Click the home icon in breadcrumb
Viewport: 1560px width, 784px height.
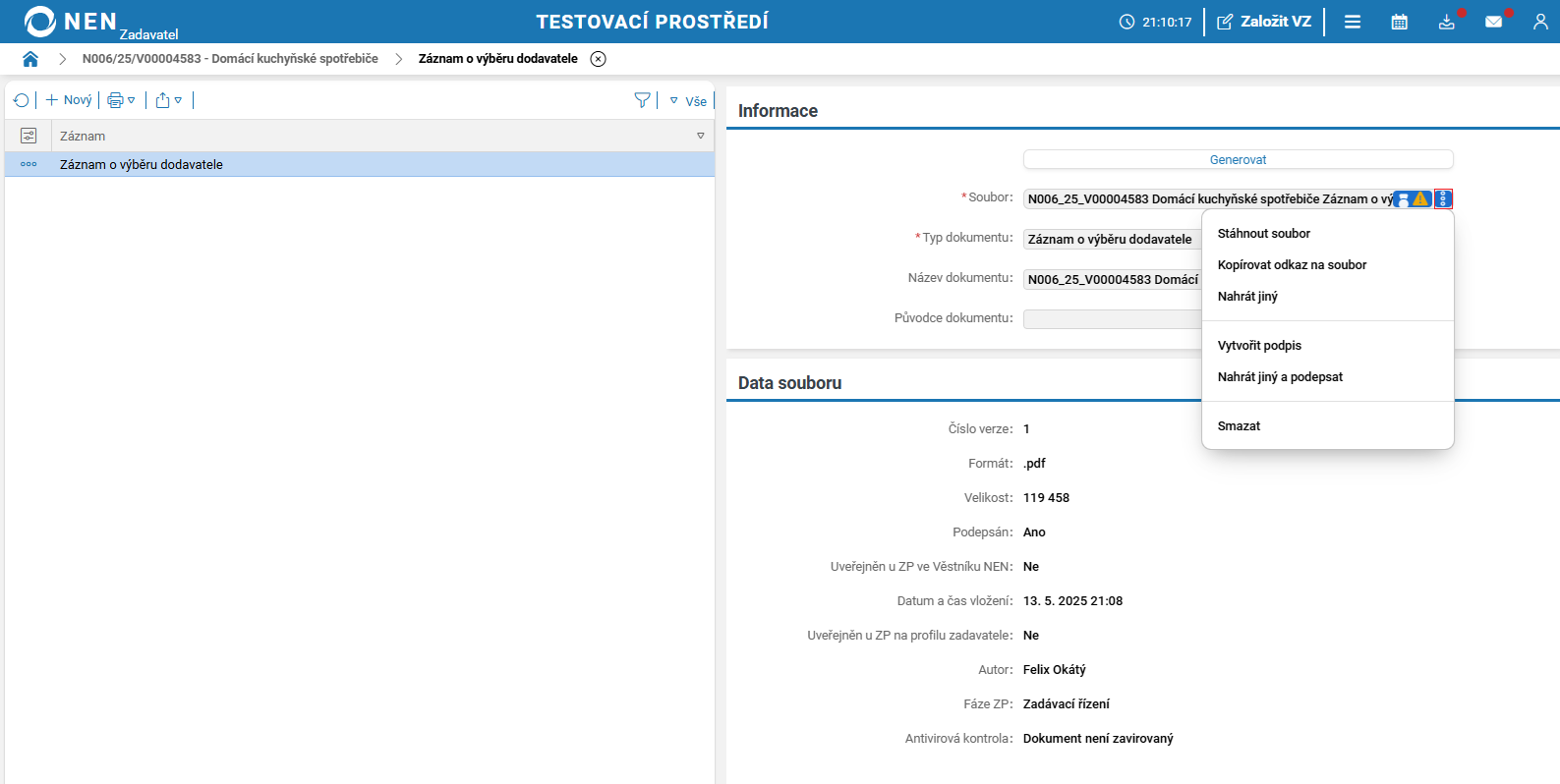tap(30, 59)
